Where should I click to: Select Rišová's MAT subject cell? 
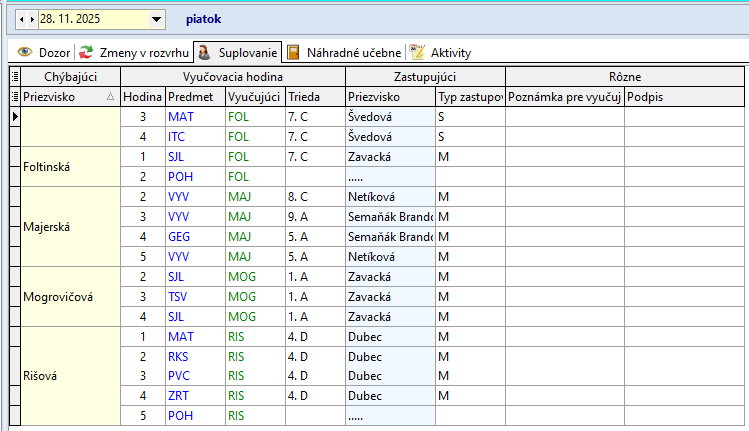click(194, 337)
